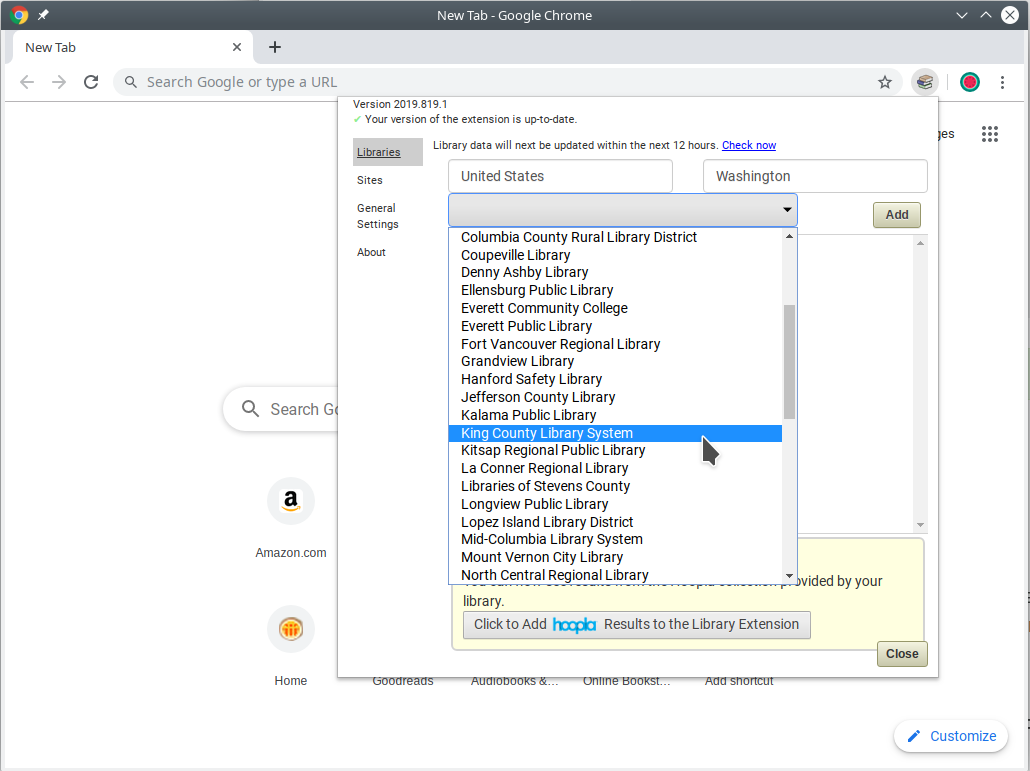Screen dimensions: 1030x771
Task: Close the New Tab tab
Action: coord(237,47)
